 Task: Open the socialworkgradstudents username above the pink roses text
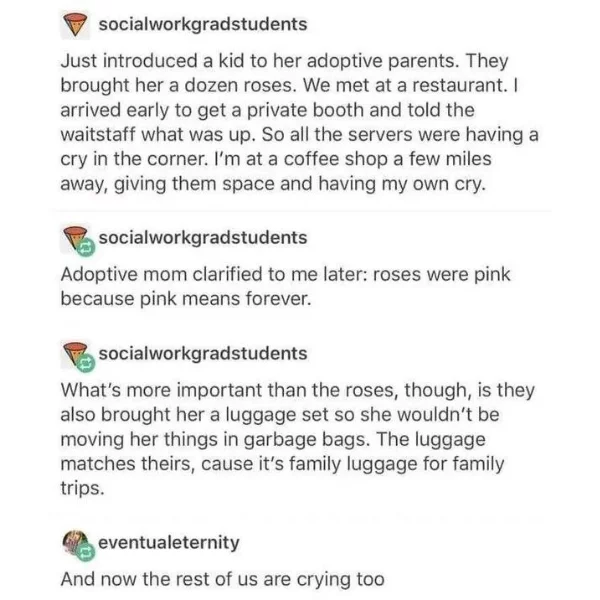203,238
